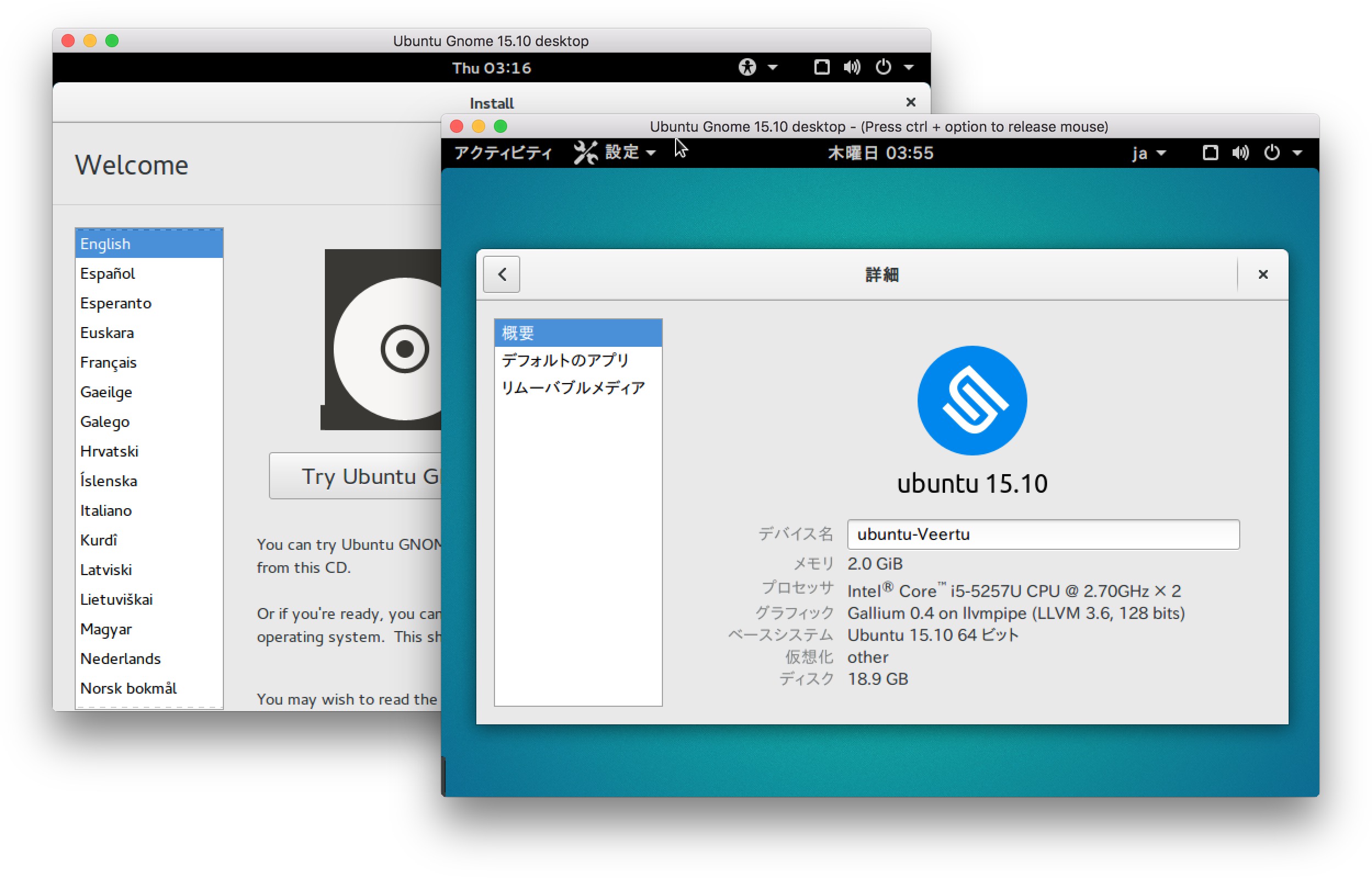Click the accessibility icon in back window

(x=747, y=67)
